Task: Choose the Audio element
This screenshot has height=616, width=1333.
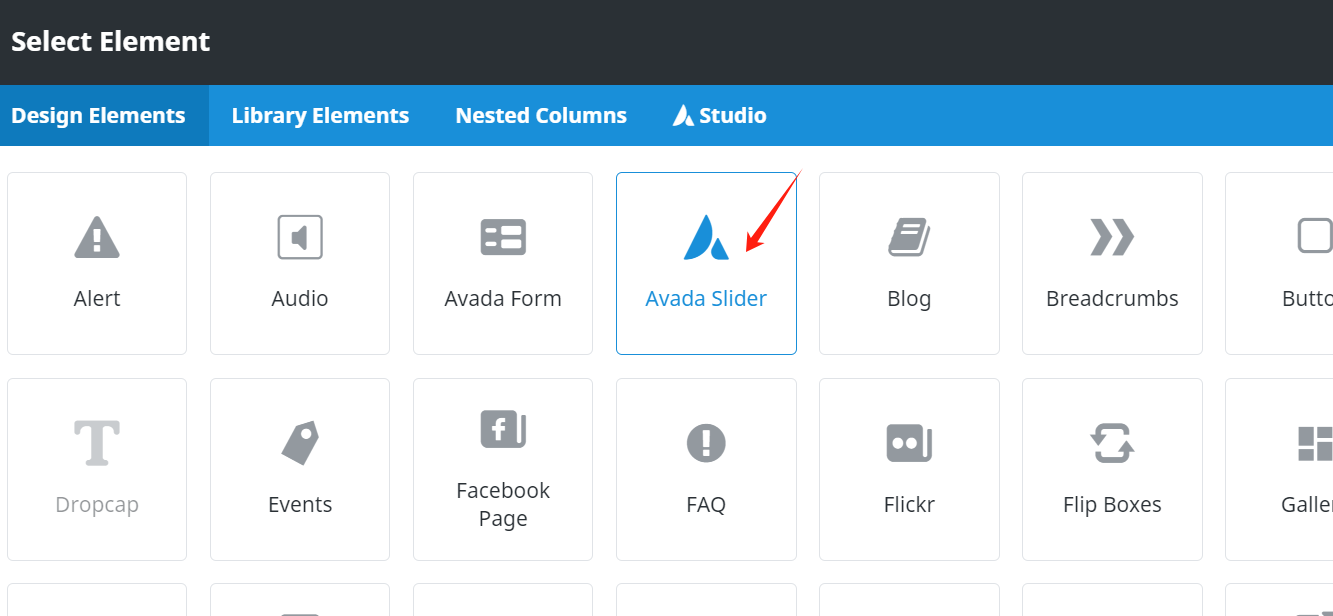Action: (299, 263)
